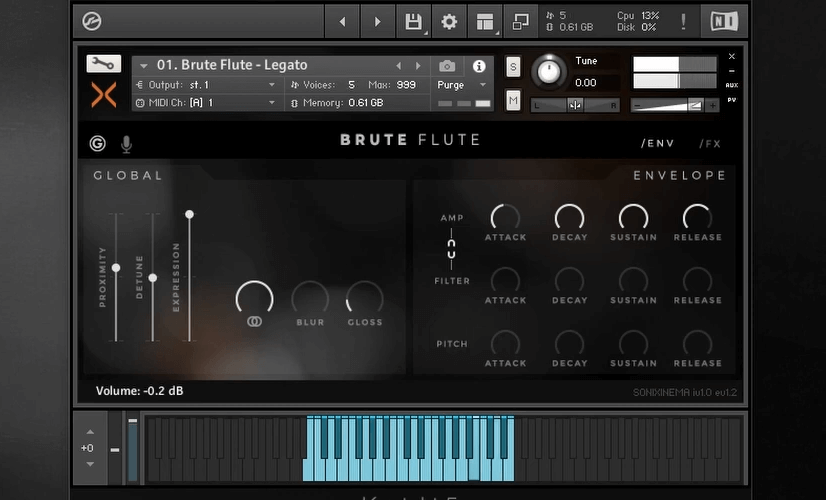Viewport: 826px width, 500px height.
Task: Click the Kontakt logo icon at top left
Action: pos(92,22)
